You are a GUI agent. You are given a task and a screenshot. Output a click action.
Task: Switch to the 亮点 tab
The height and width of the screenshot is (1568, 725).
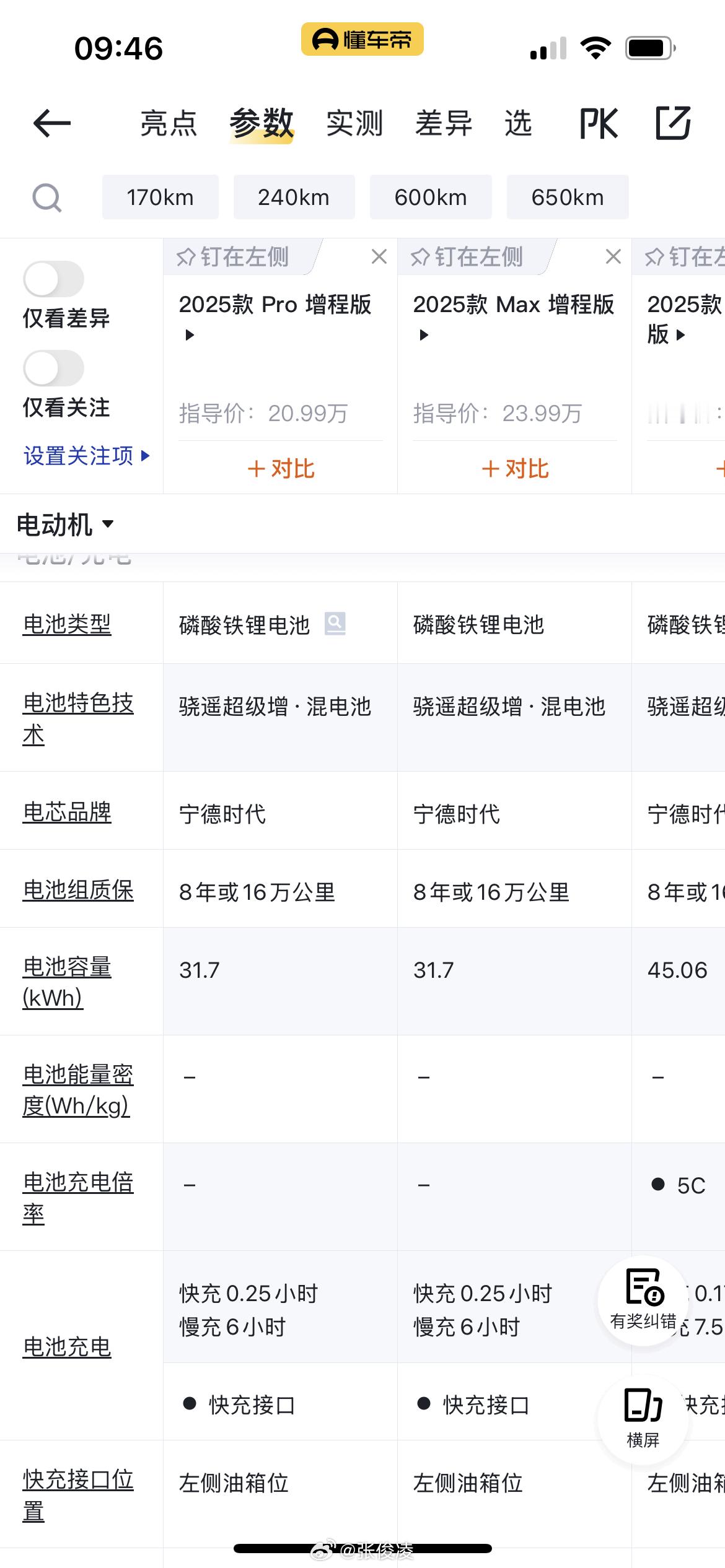pyautogui.click(x=169, y=123)
